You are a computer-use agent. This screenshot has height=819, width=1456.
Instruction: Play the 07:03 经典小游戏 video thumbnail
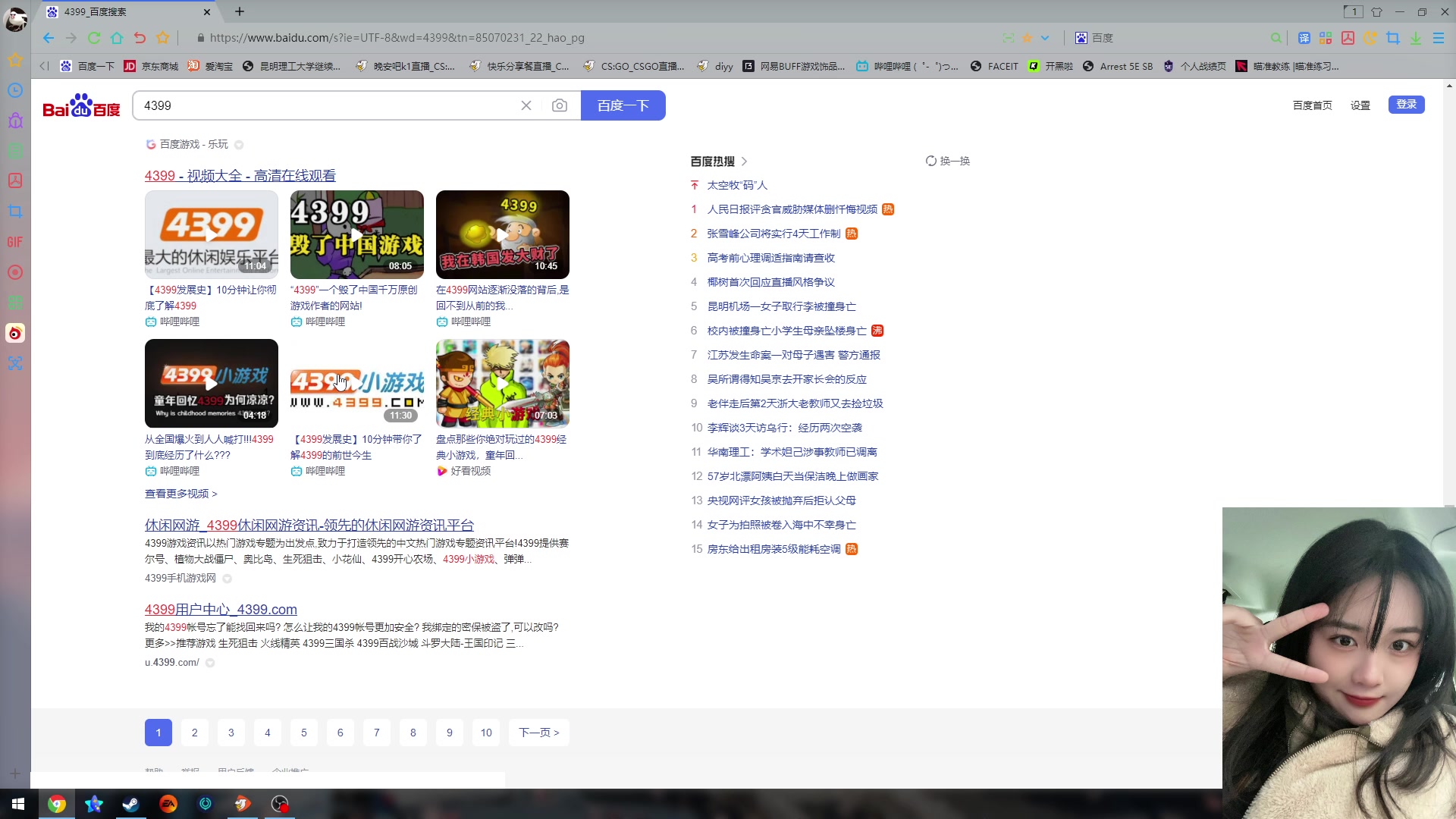[503, 384]
